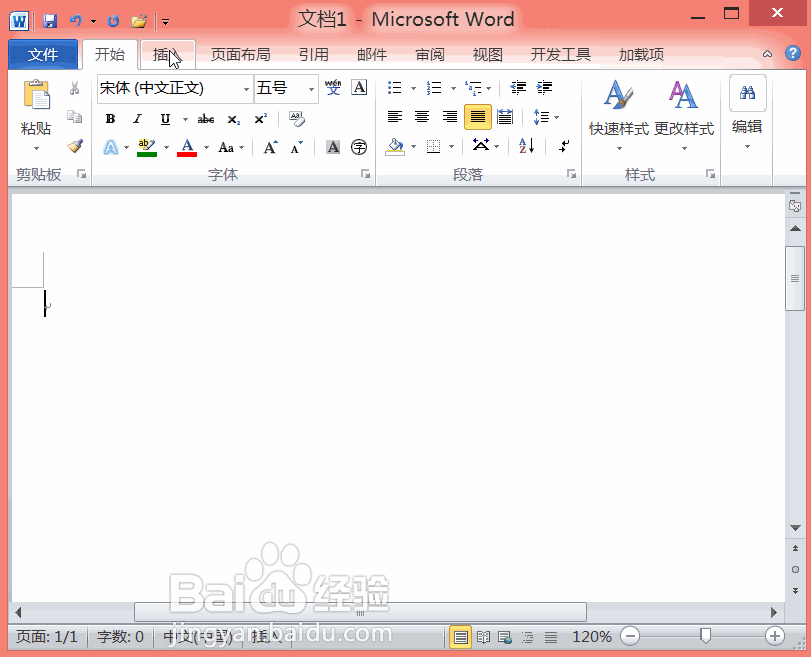Expand the 快速样式 quick styles gallery

[x=619, y=115]
